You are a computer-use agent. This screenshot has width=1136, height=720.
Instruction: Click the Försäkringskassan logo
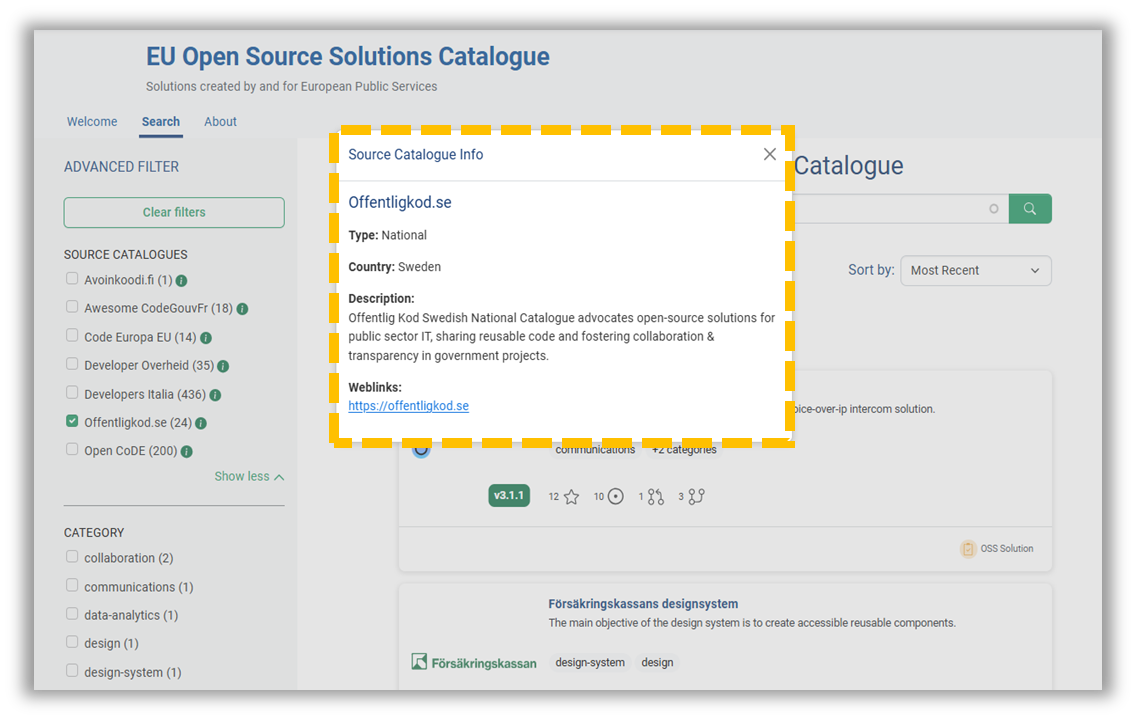pos(475,662)
